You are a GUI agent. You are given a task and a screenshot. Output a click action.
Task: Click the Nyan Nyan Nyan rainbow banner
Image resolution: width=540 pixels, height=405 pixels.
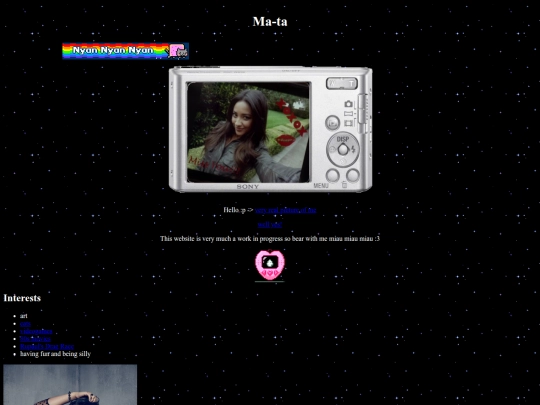pyautogui.click(x=125, y=51)
